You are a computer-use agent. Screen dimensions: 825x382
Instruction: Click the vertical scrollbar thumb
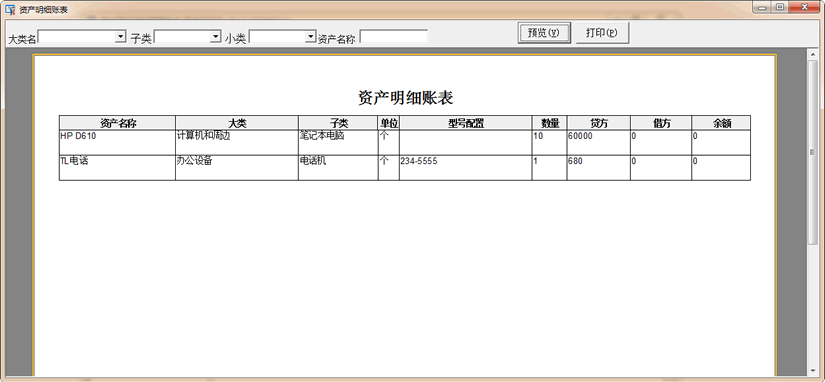click(x=813, y=152)
